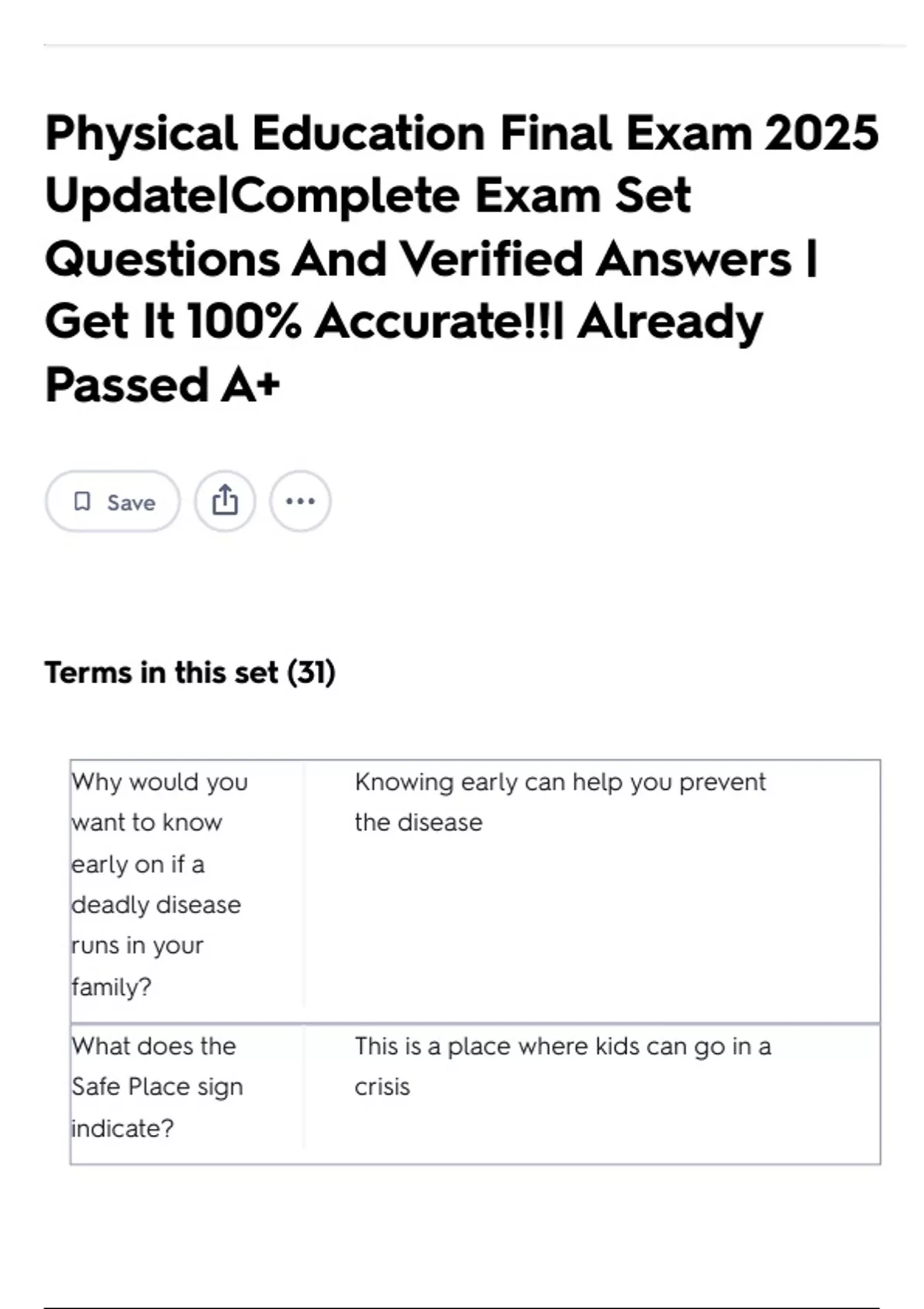The width and height of the screenshot is (924, 1309).
Task: Click 'Passed A+' at the title end
Action: click(162, 384)
